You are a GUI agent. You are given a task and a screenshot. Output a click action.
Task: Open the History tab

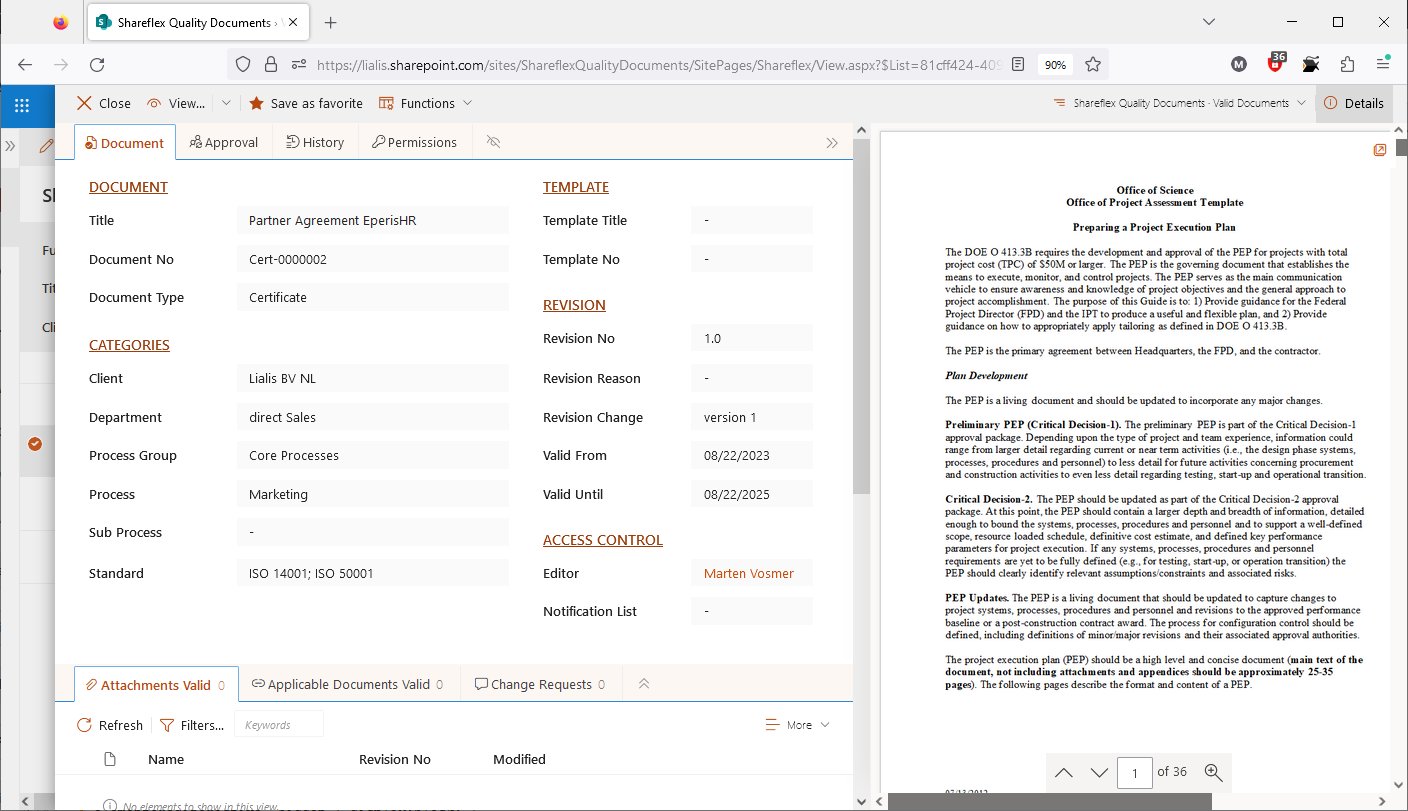click(315, 142)
